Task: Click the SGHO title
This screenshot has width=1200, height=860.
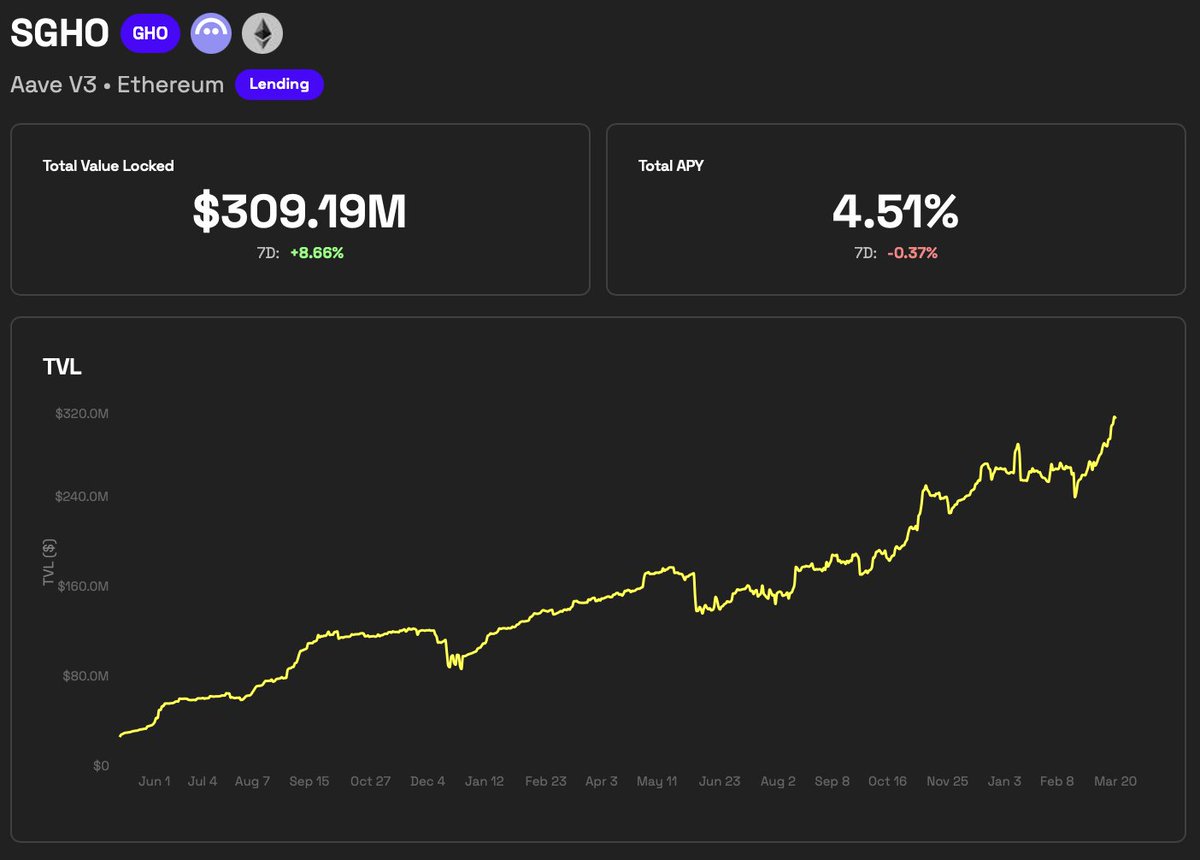Action: pos(59,33)
